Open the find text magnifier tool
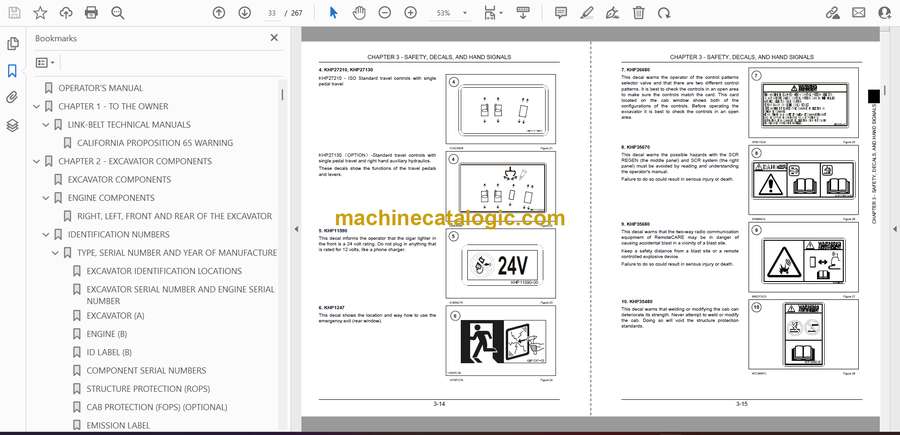Image resolution: width=900 pixels, height=435 pixels. [x=118, y=13]
